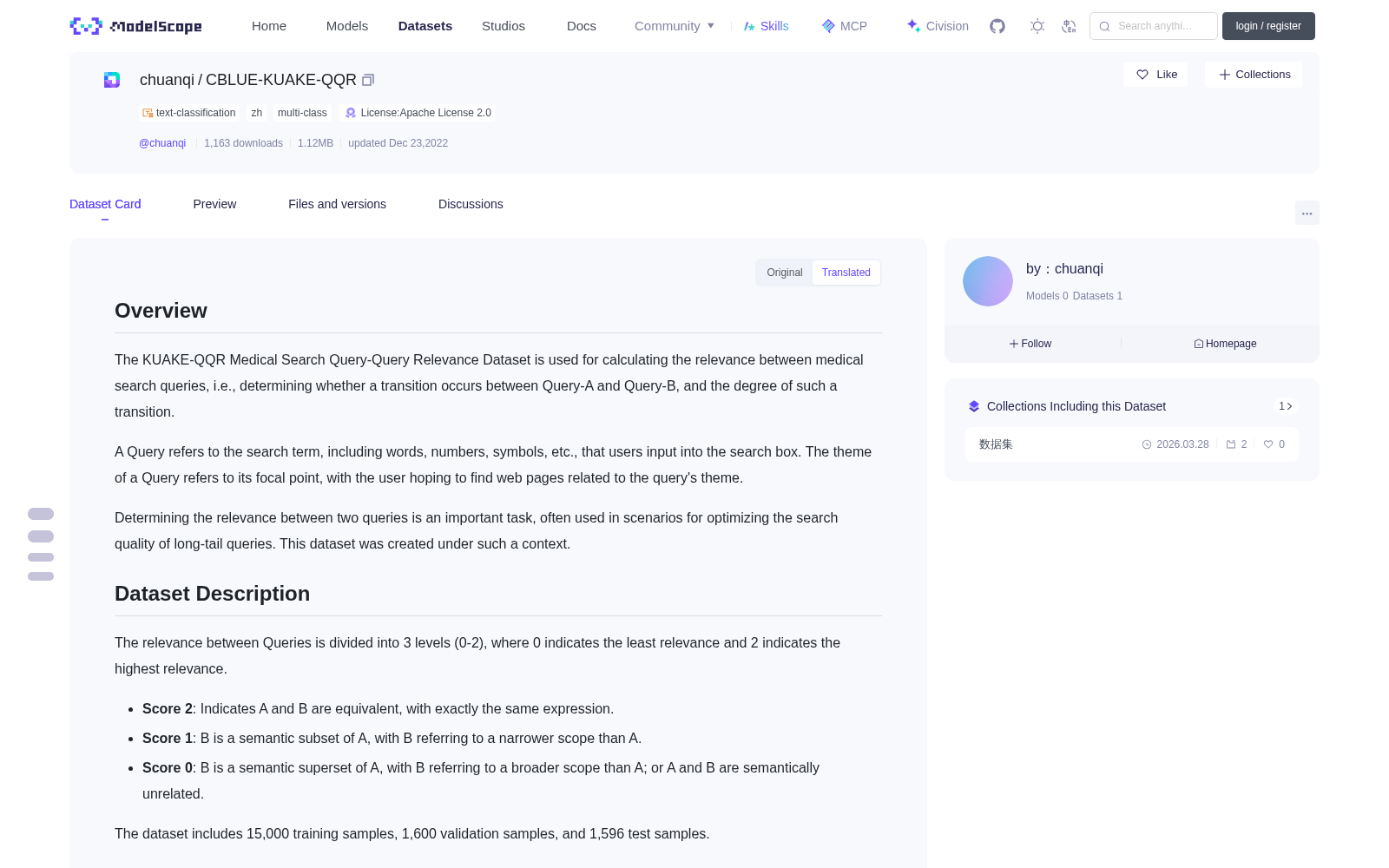Click the multi-class tag

[302, 113]
